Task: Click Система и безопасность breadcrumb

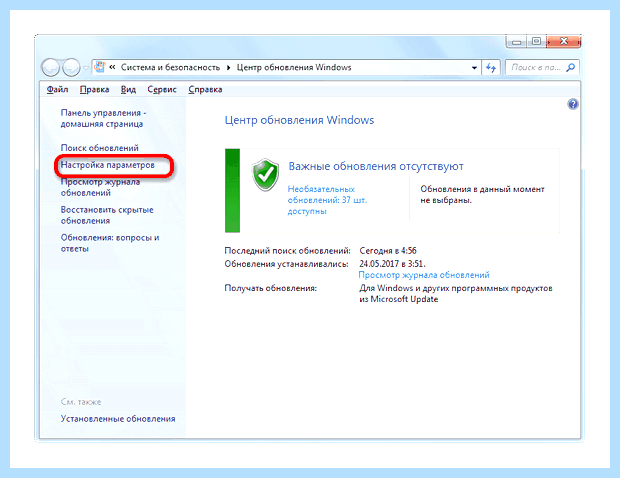Action: (x=170, y=68)
